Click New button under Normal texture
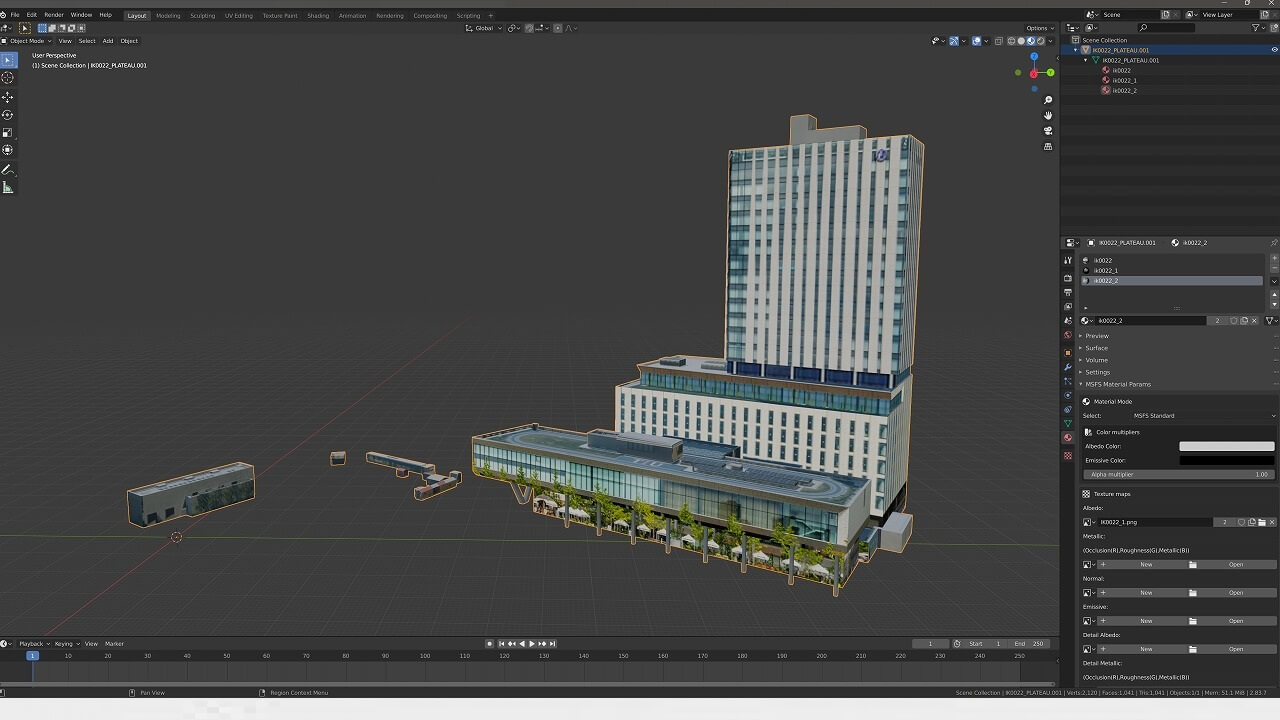1280x720 pixels. 1146,593
